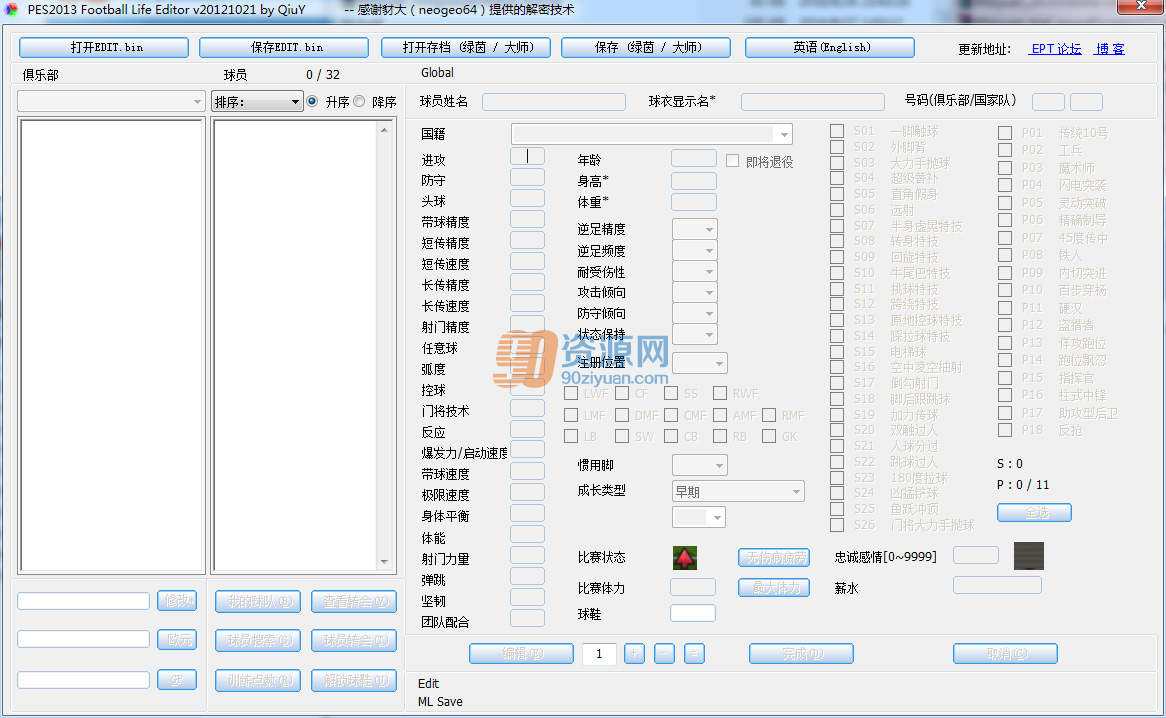Click 保存 (绿茵/大师) button
This screenshot has height=718, width=1166.
pyautogui.click(x=646, y=47)
